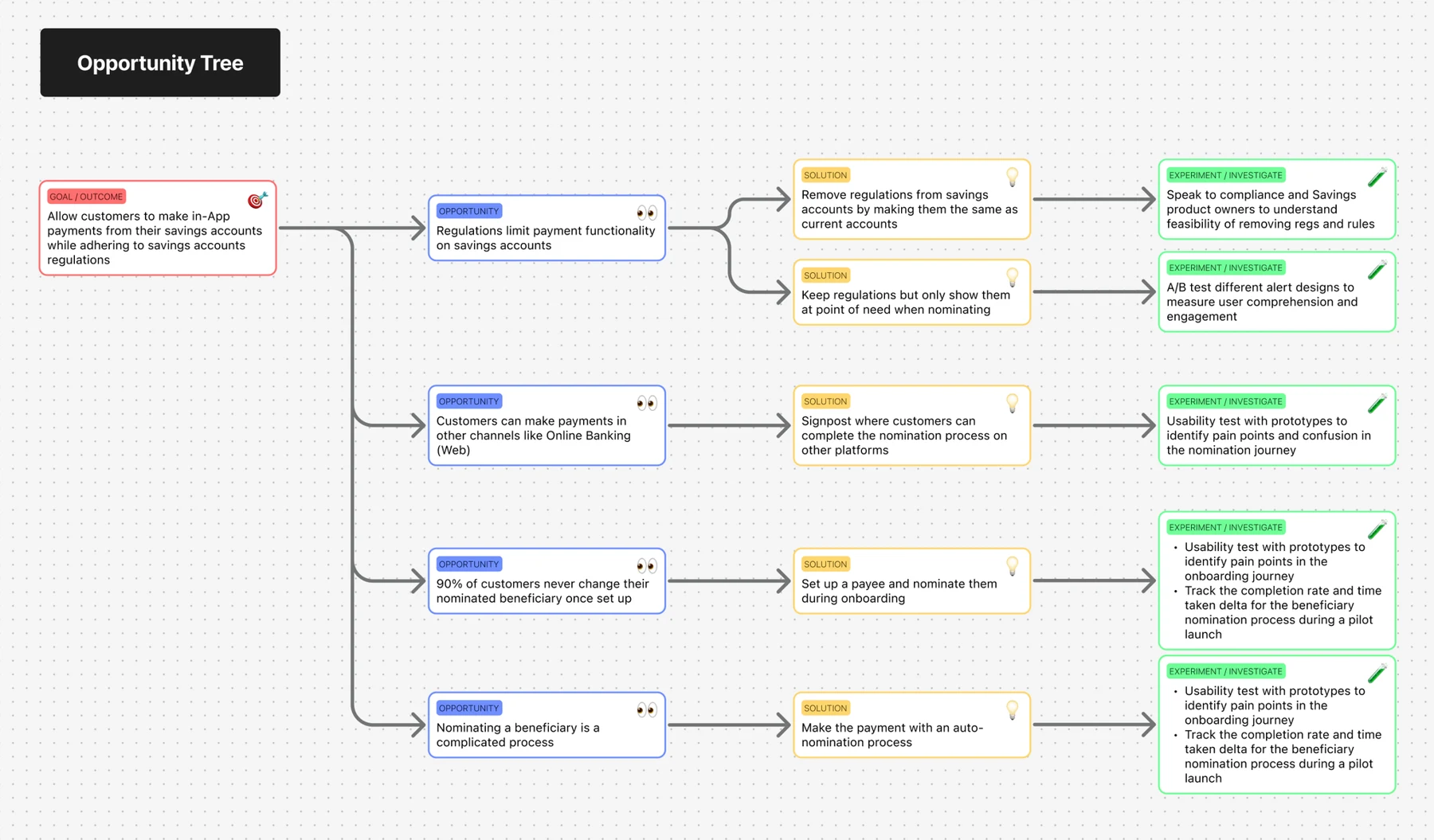1434x840 pixels.
Task: Select goal text about in-App payments
Action: 155,238
